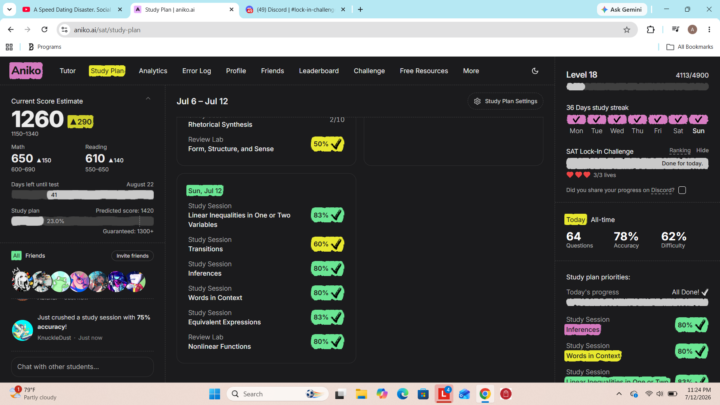This screenshot has height=405, width=720.
Task: Click Ask Gemini button
Action: (622, 9)
